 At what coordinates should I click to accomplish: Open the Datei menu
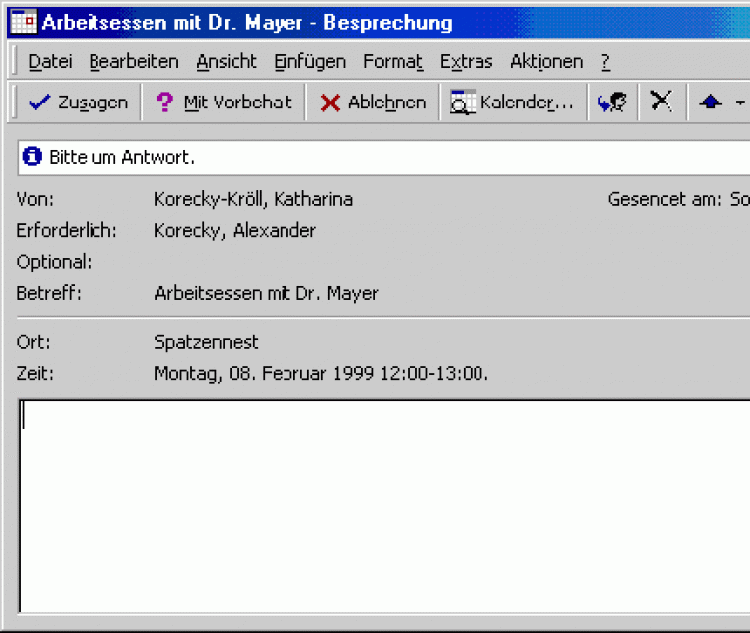tap(50, 62)
